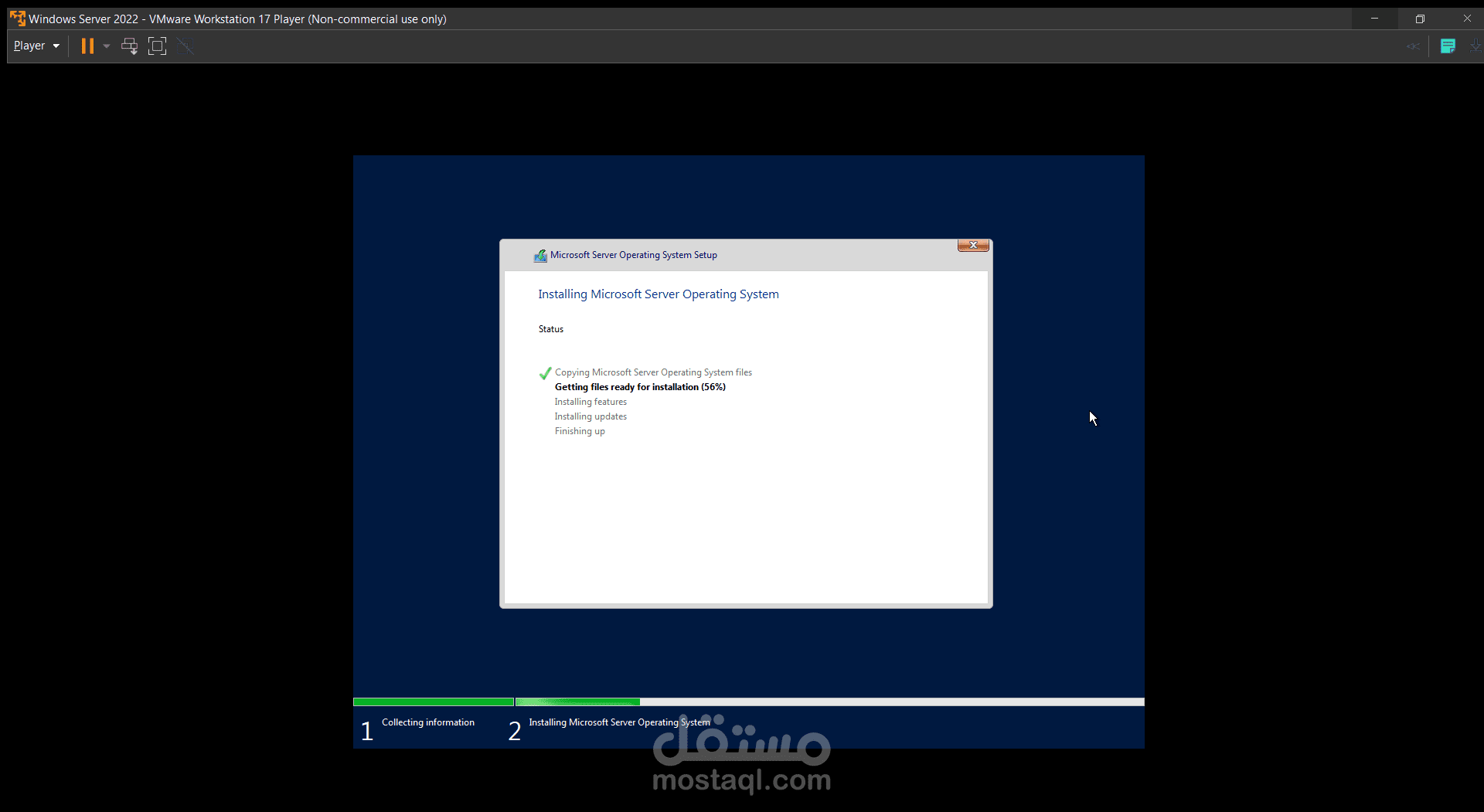Click the green checkmark beside Copying files
The width and height of the screenshot is (1484, 812).
pyautogui.click(x=545, y=373)
